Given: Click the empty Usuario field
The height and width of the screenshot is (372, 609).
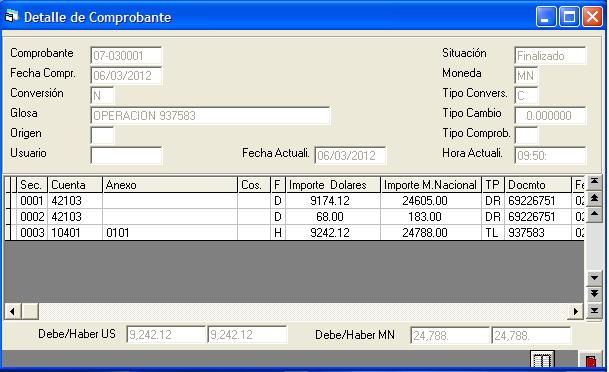Looking at the screenshot, I should click(126, 155).
